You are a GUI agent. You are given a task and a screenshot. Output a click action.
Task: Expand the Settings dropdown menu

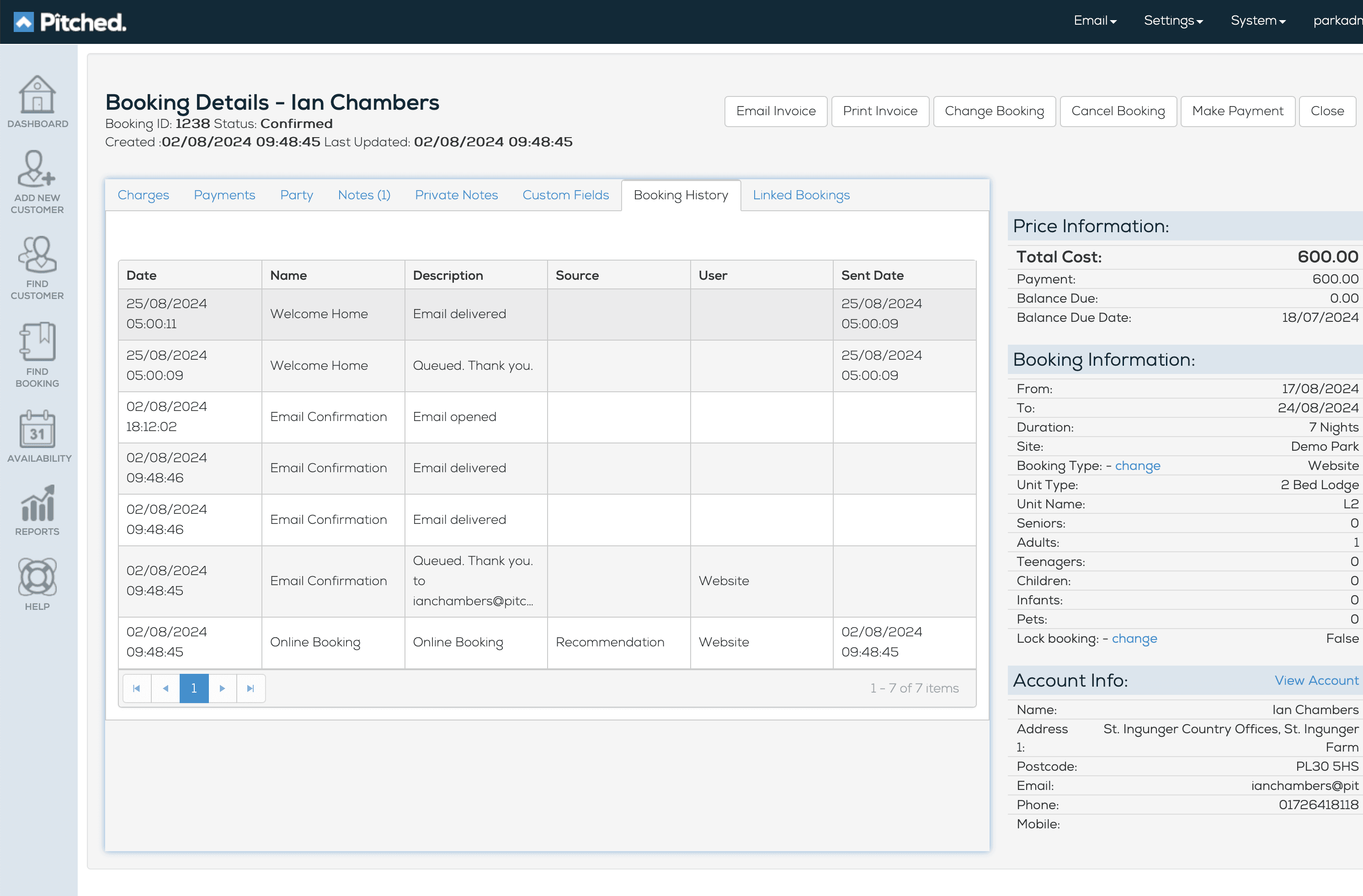pos(1173,21)
